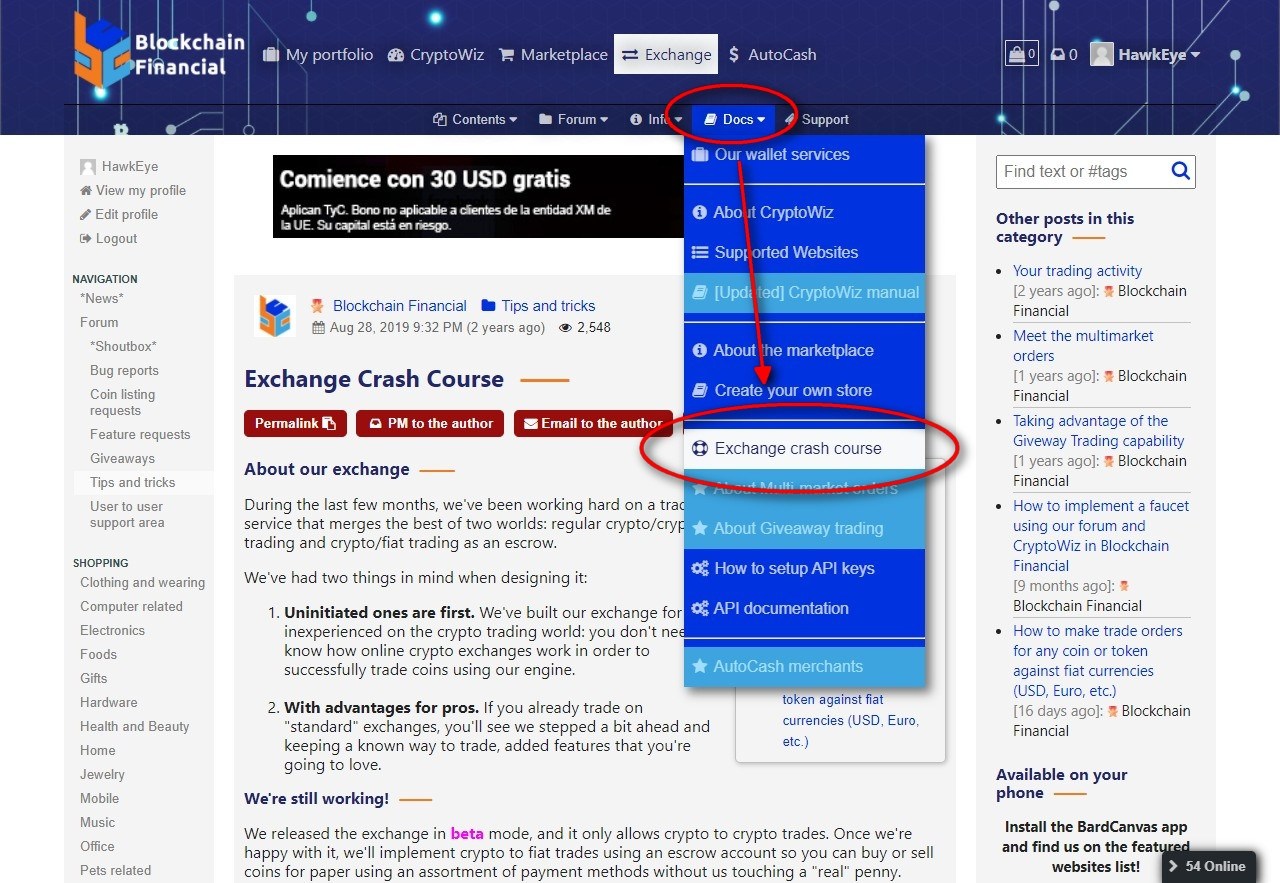This screenshot has height=883, width=1280.
Task: Open Computer related shopping category
Action: (x=131, y=606)
